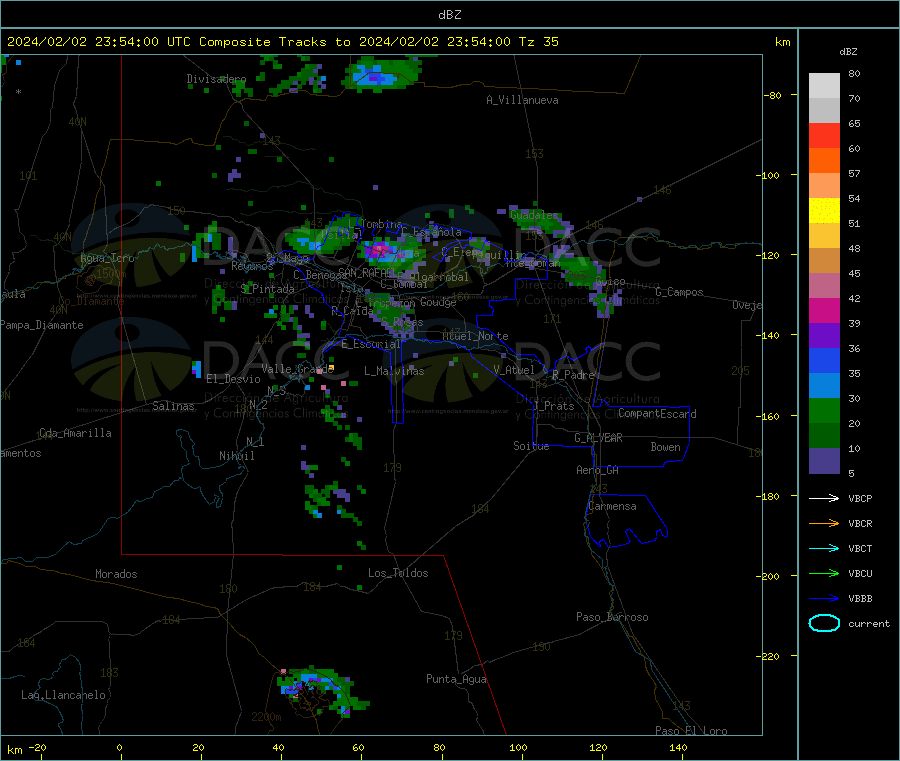Click the Carmensa location label
900x761 pixels.
coord(612,506)
